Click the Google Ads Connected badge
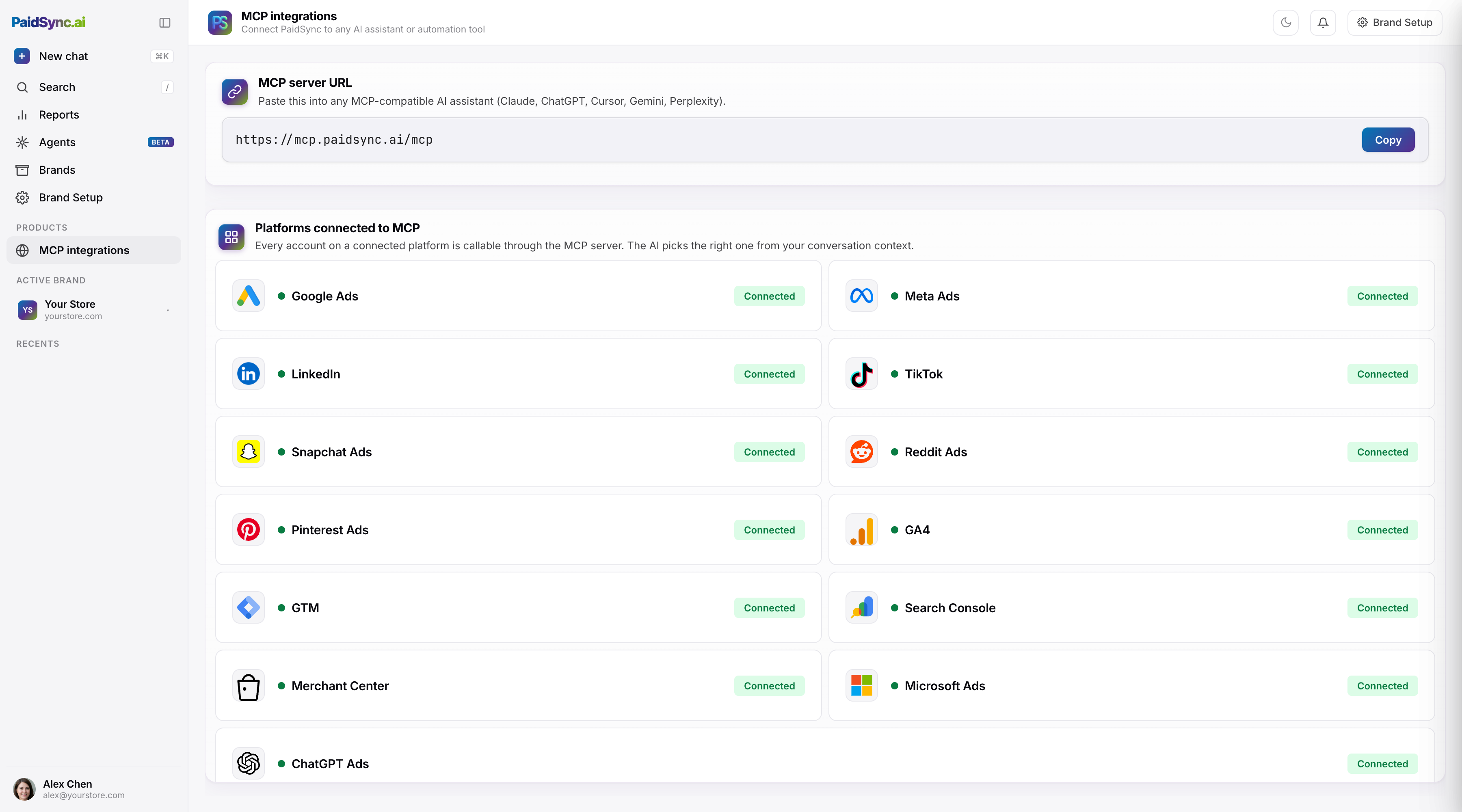Viewport: 1462px width, 812px height. click(769, 296)
